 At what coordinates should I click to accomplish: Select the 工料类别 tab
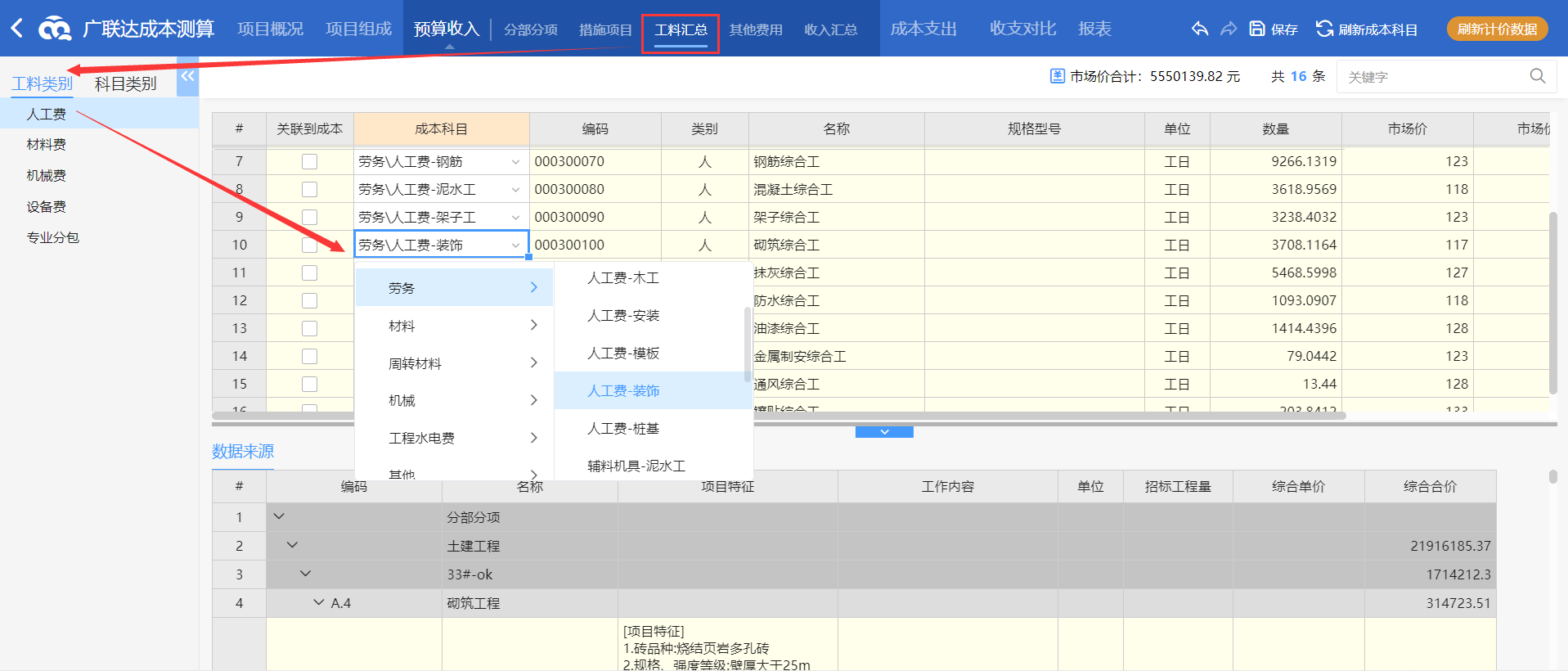click(x=43, y=83)
